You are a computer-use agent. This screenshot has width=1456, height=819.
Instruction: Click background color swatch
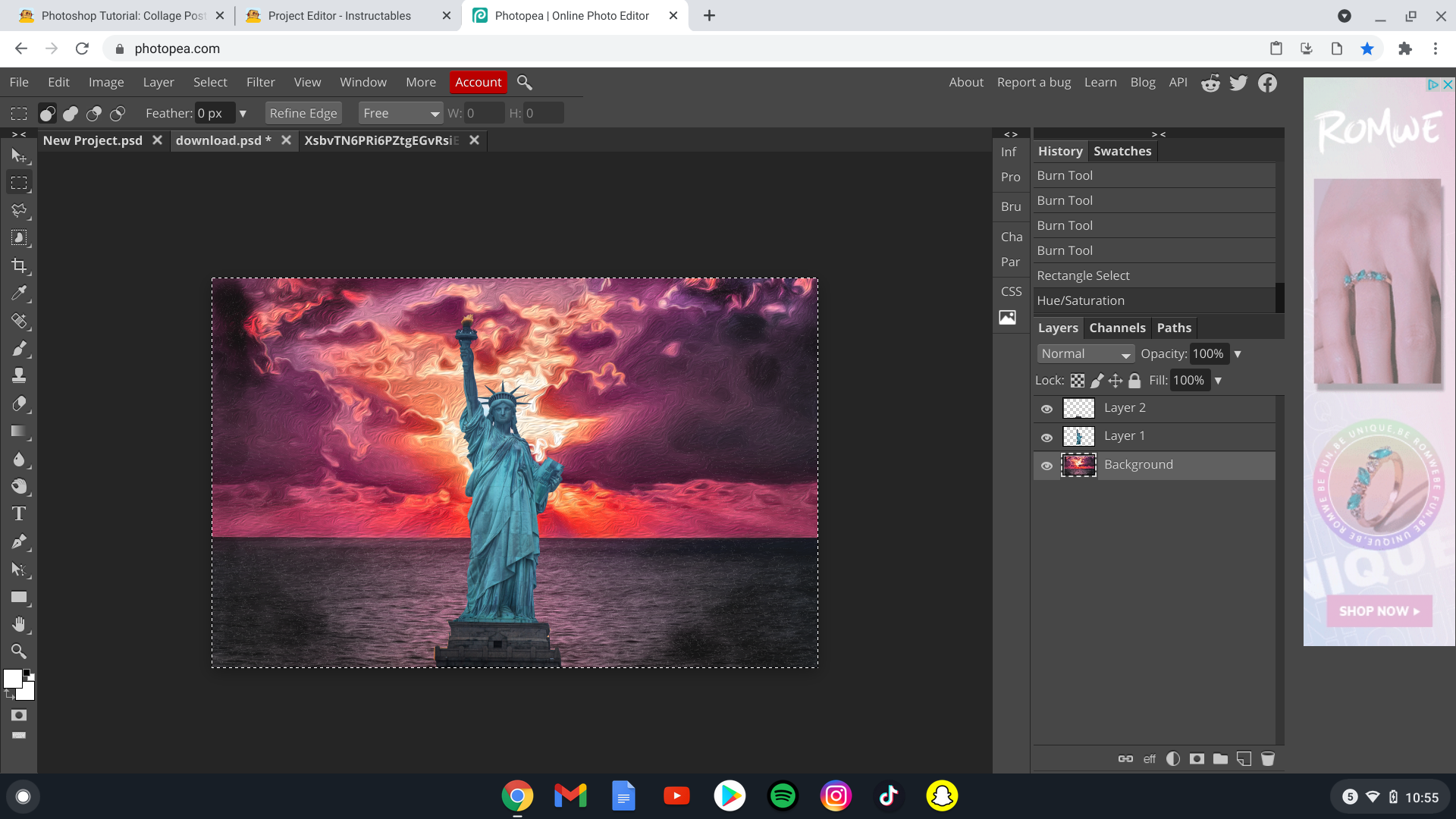click(27, 692)
